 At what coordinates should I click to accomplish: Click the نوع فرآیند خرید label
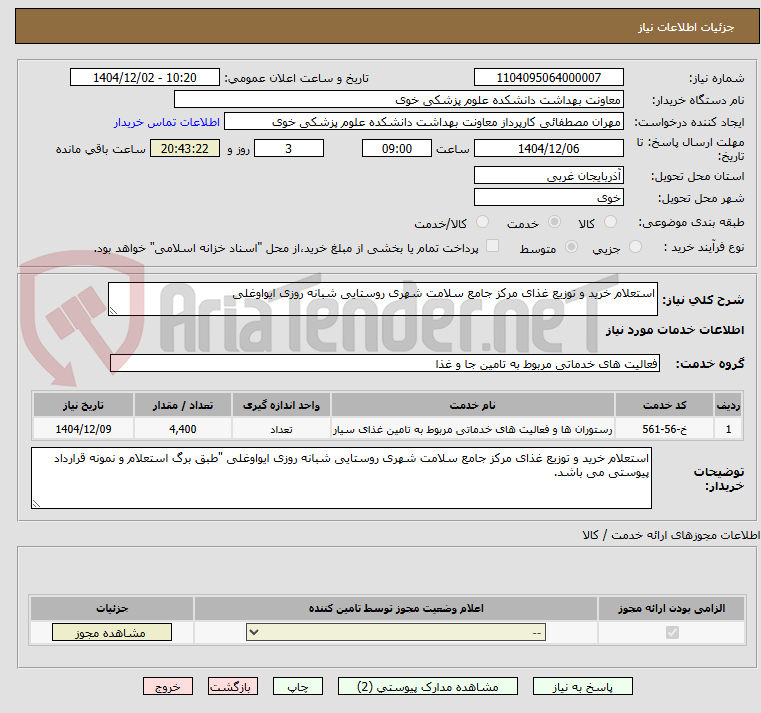tap(704, 248)
